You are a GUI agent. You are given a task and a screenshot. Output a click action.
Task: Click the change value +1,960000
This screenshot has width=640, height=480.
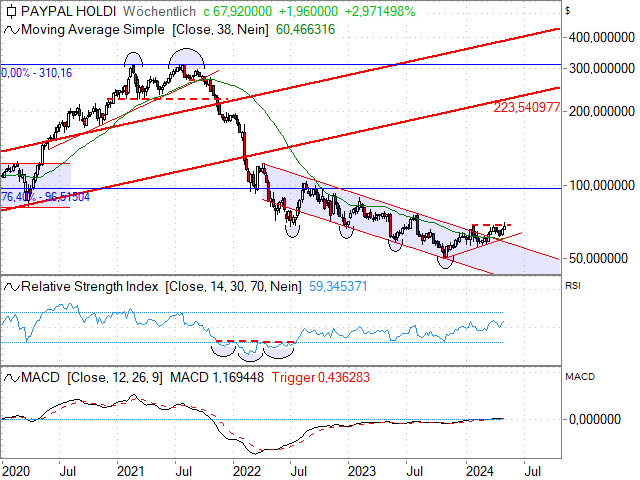point(308,11)
